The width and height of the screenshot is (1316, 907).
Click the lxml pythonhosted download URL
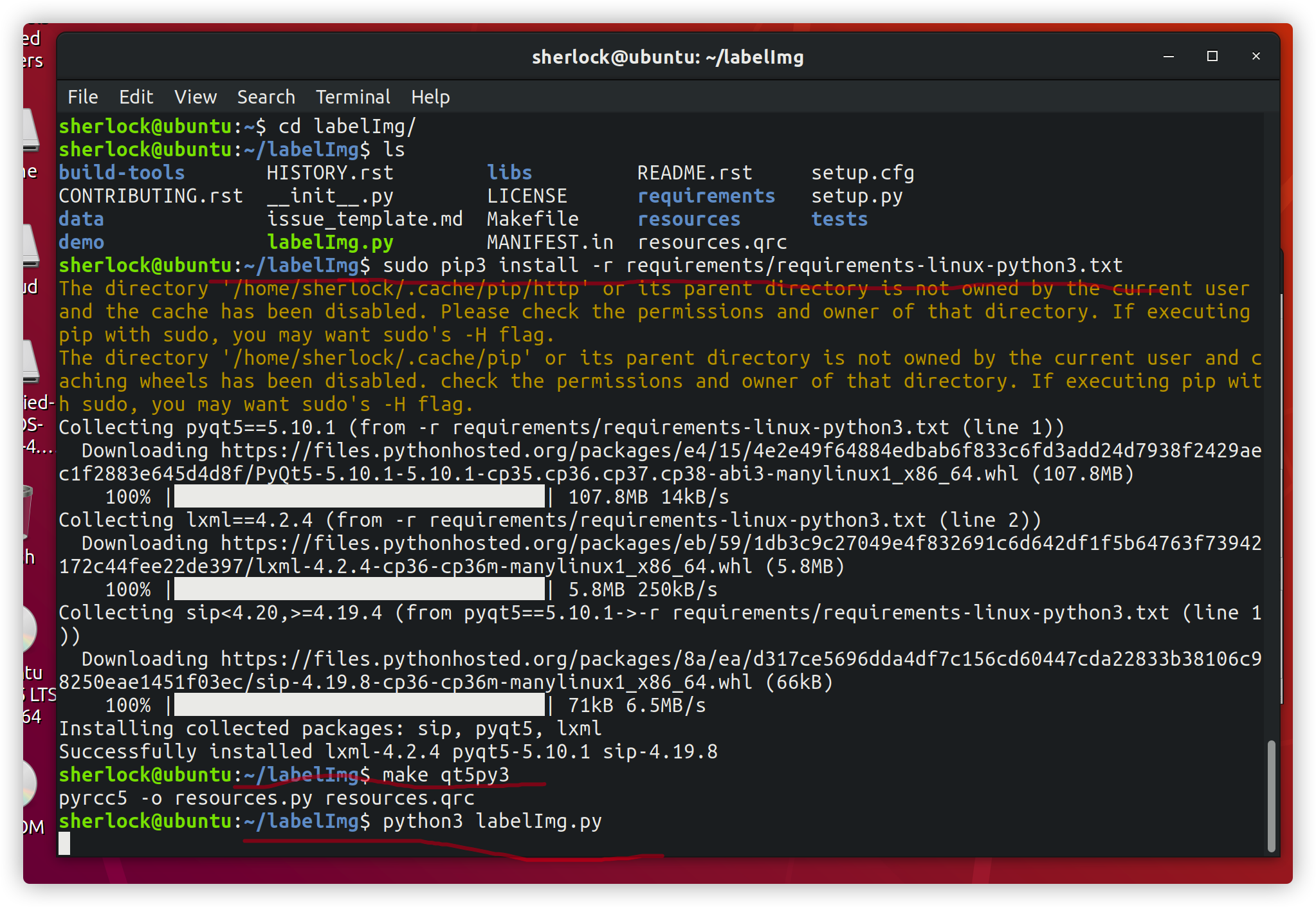(x=740, y=544)
